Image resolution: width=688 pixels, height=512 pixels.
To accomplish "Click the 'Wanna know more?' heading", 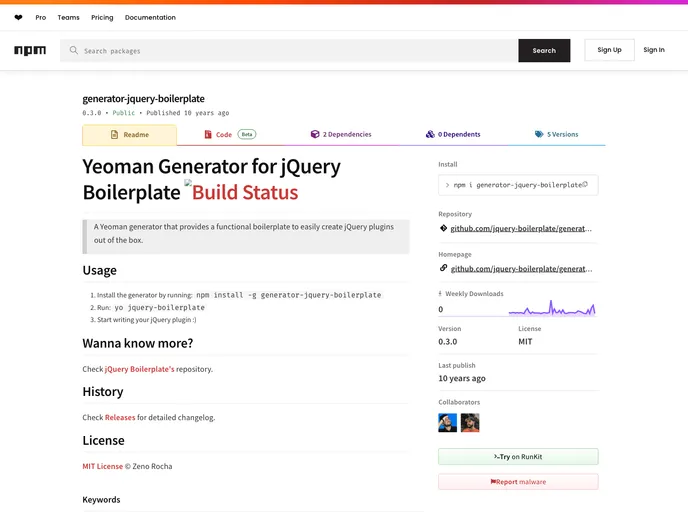I will coord(138,343).
